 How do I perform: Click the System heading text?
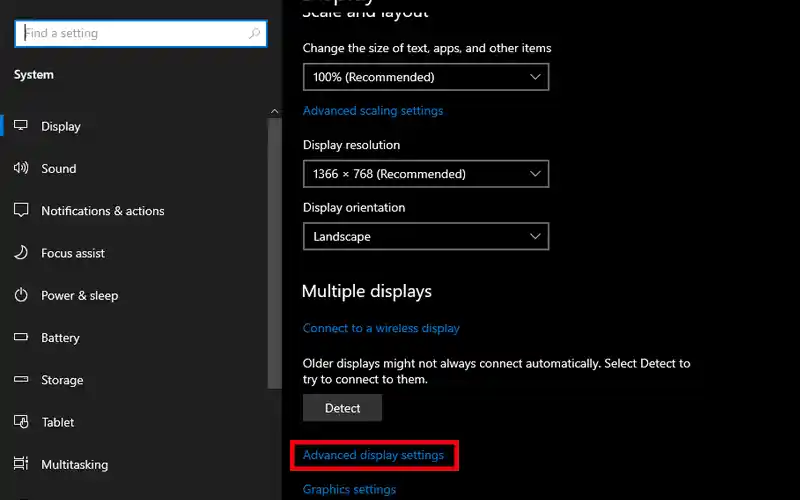click(x=34, y=74)
